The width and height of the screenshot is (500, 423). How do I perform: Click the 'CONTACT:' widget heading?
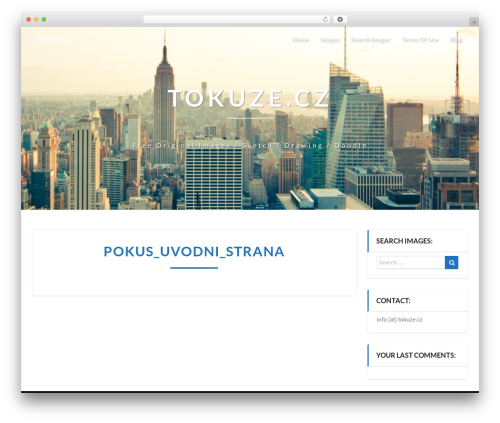[393, 301]
